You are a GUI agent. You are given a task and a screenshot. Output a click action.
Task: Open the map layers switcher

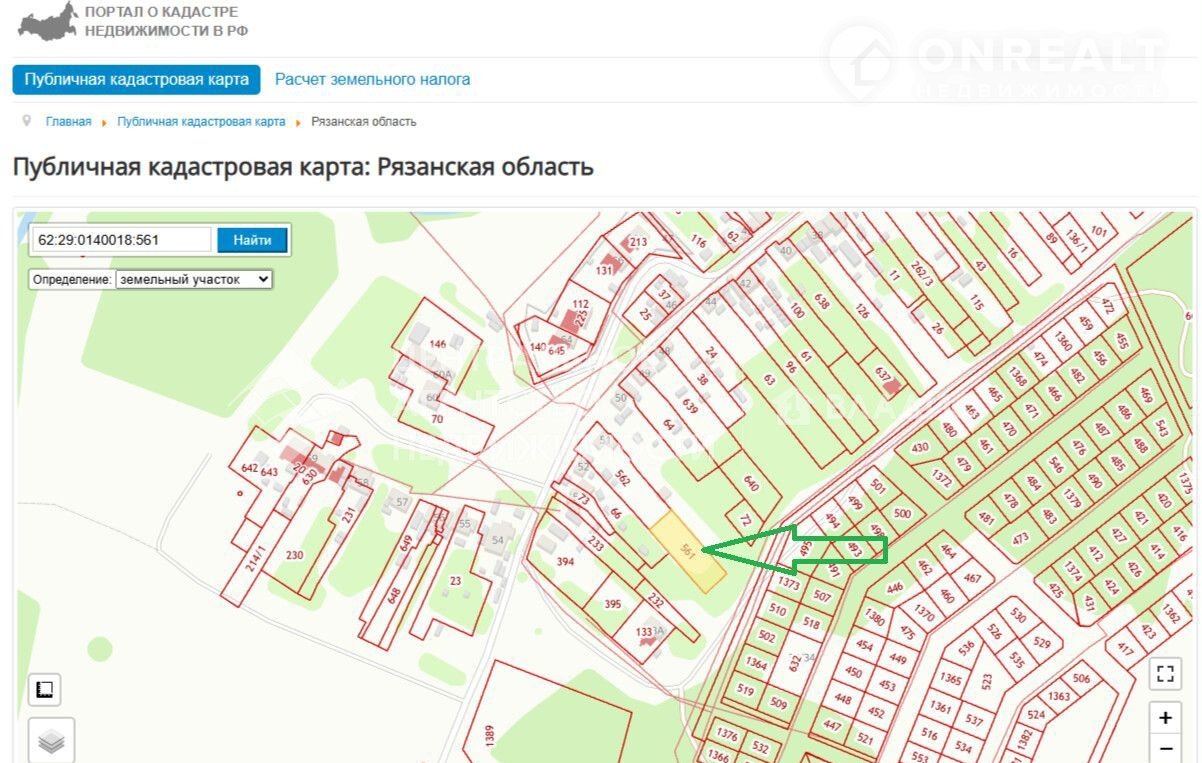51,741
